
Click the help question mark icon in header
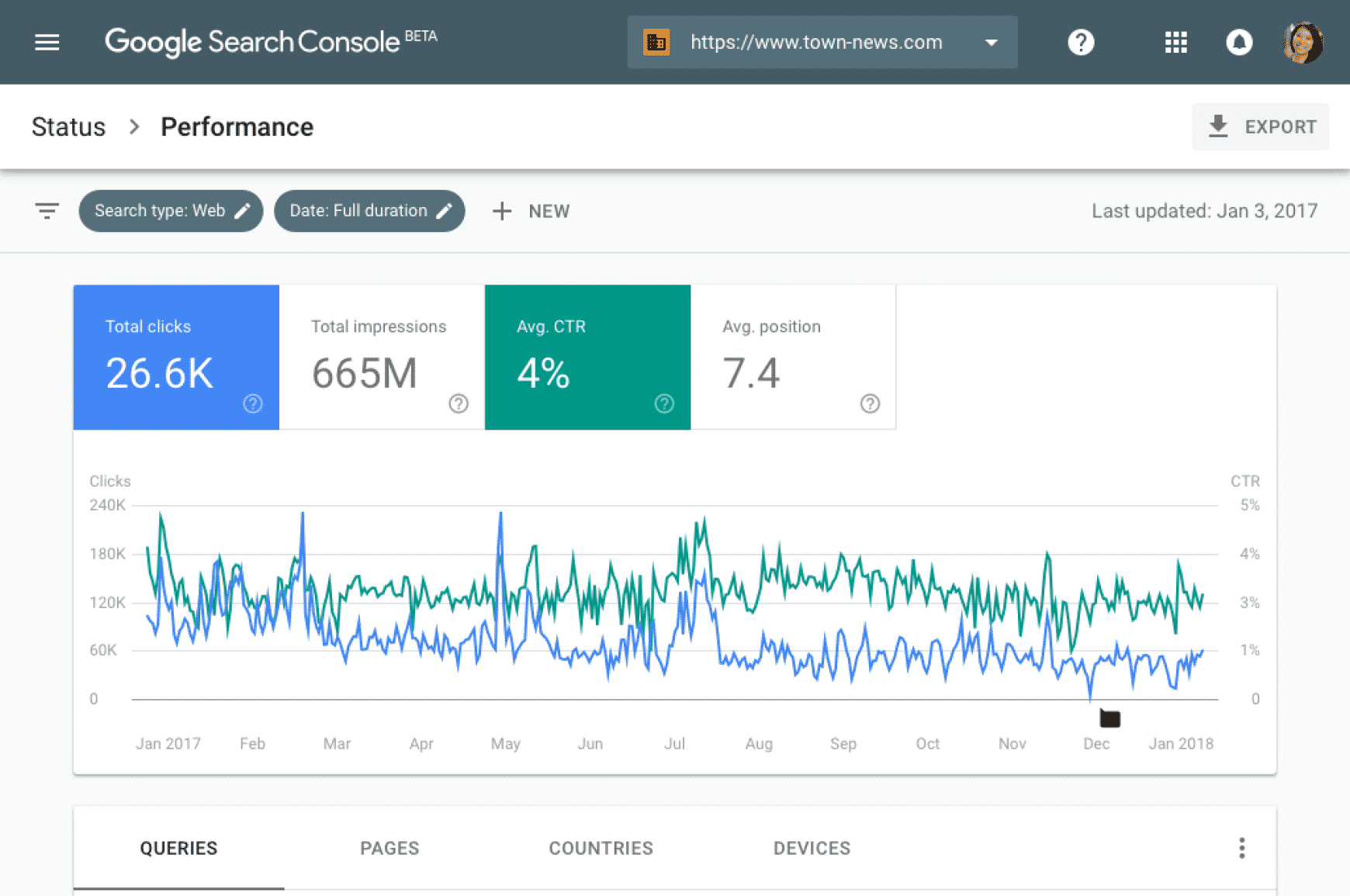tap(1080, 42)
